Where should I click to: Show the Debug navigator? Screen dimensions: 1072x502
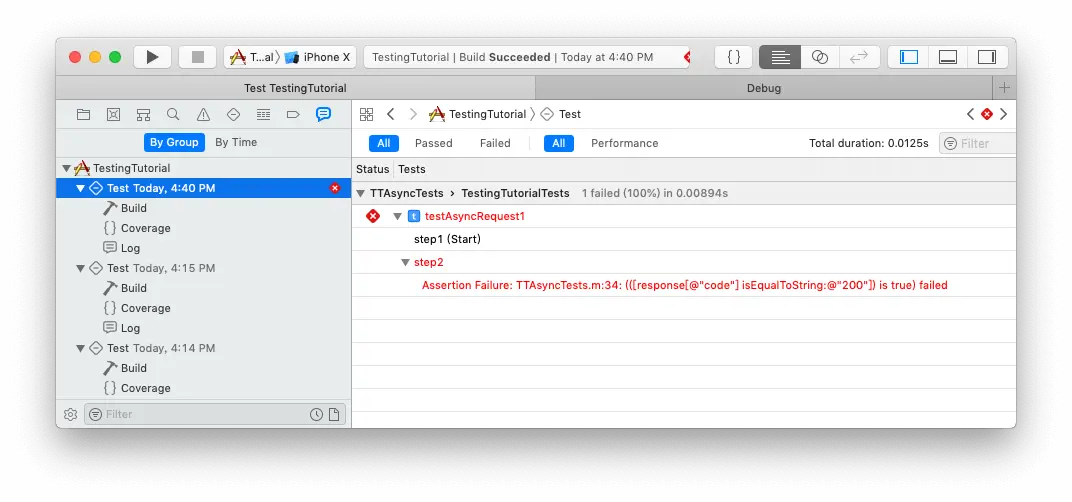point(263,114)
